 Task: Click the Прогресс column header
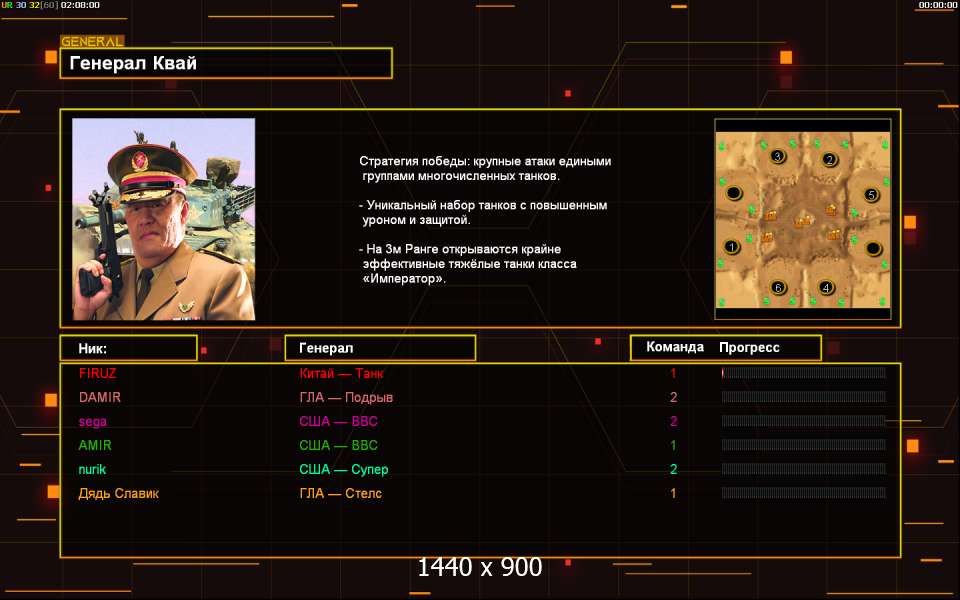[749, 348]
